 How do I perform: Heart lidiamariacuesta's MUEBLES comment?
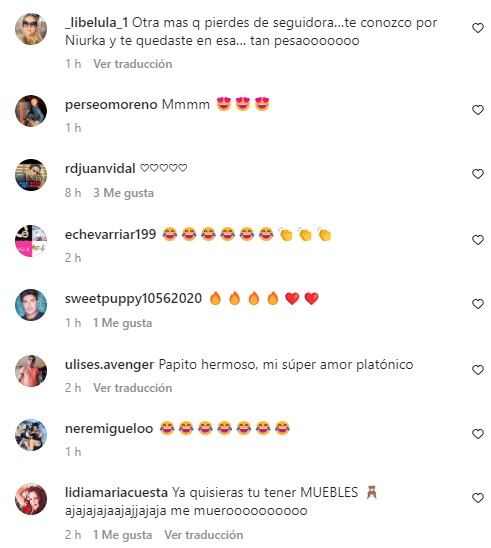coord(478,498)
